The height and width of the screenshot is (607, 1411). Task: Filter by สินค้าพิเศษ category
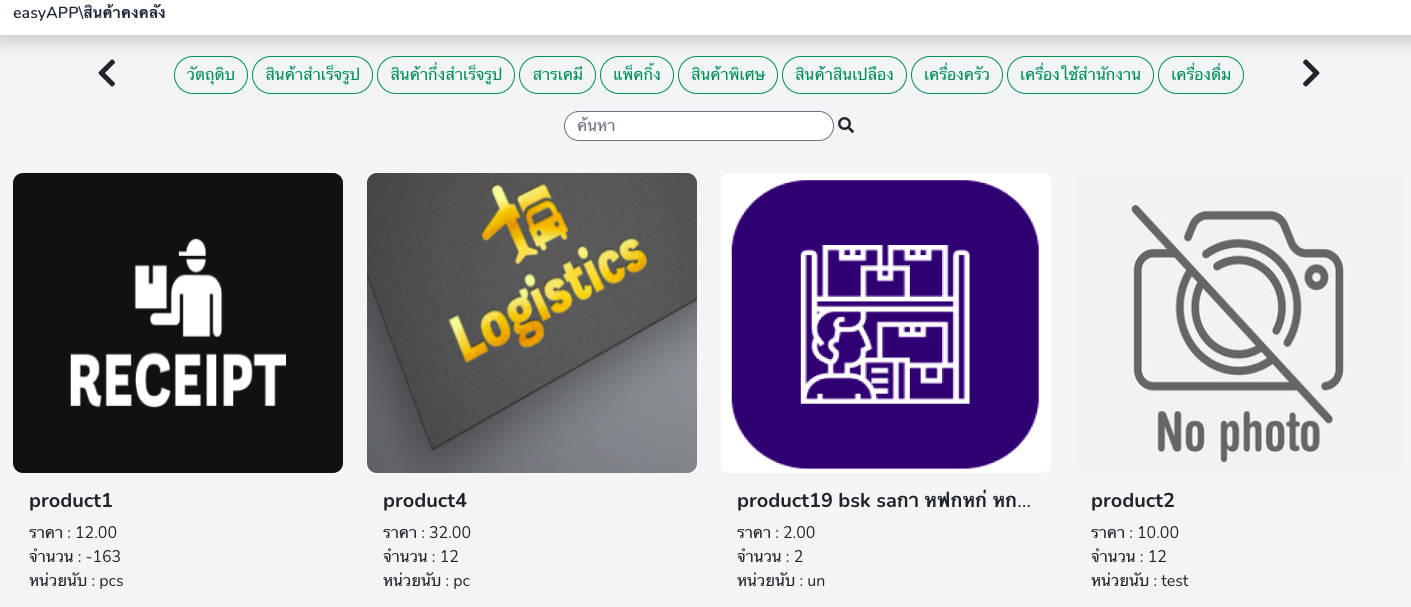point(728,75)
